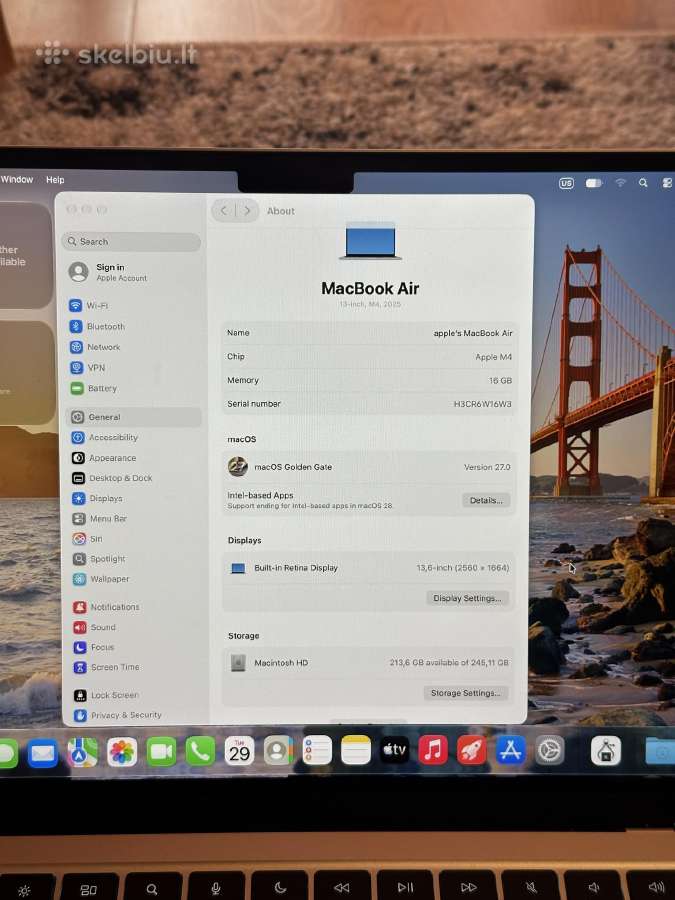This screenshot has height=900, width=675.
Task: Open the Window menu
Action: [x=17, y=180]
